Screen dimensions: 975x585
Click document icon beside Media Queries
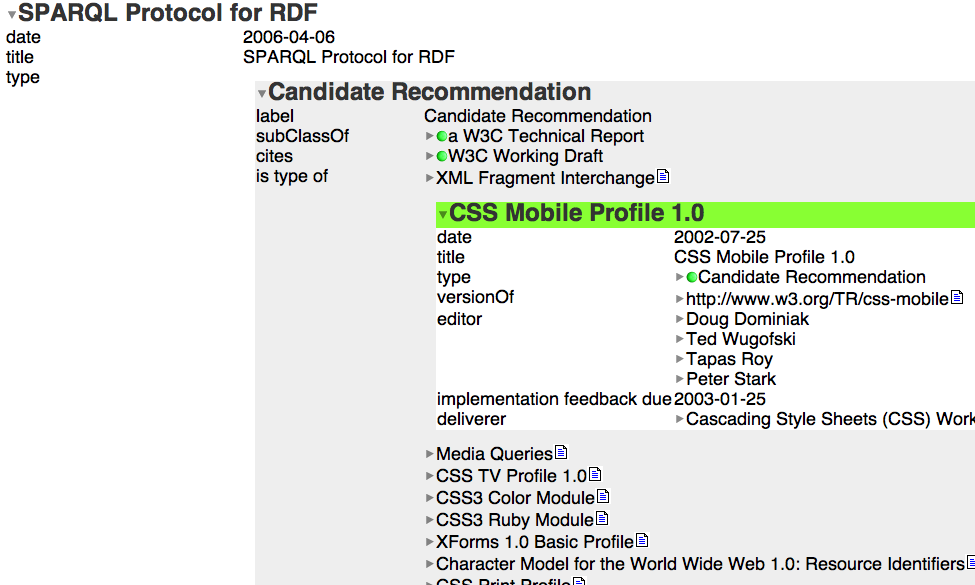click(560, 453)
